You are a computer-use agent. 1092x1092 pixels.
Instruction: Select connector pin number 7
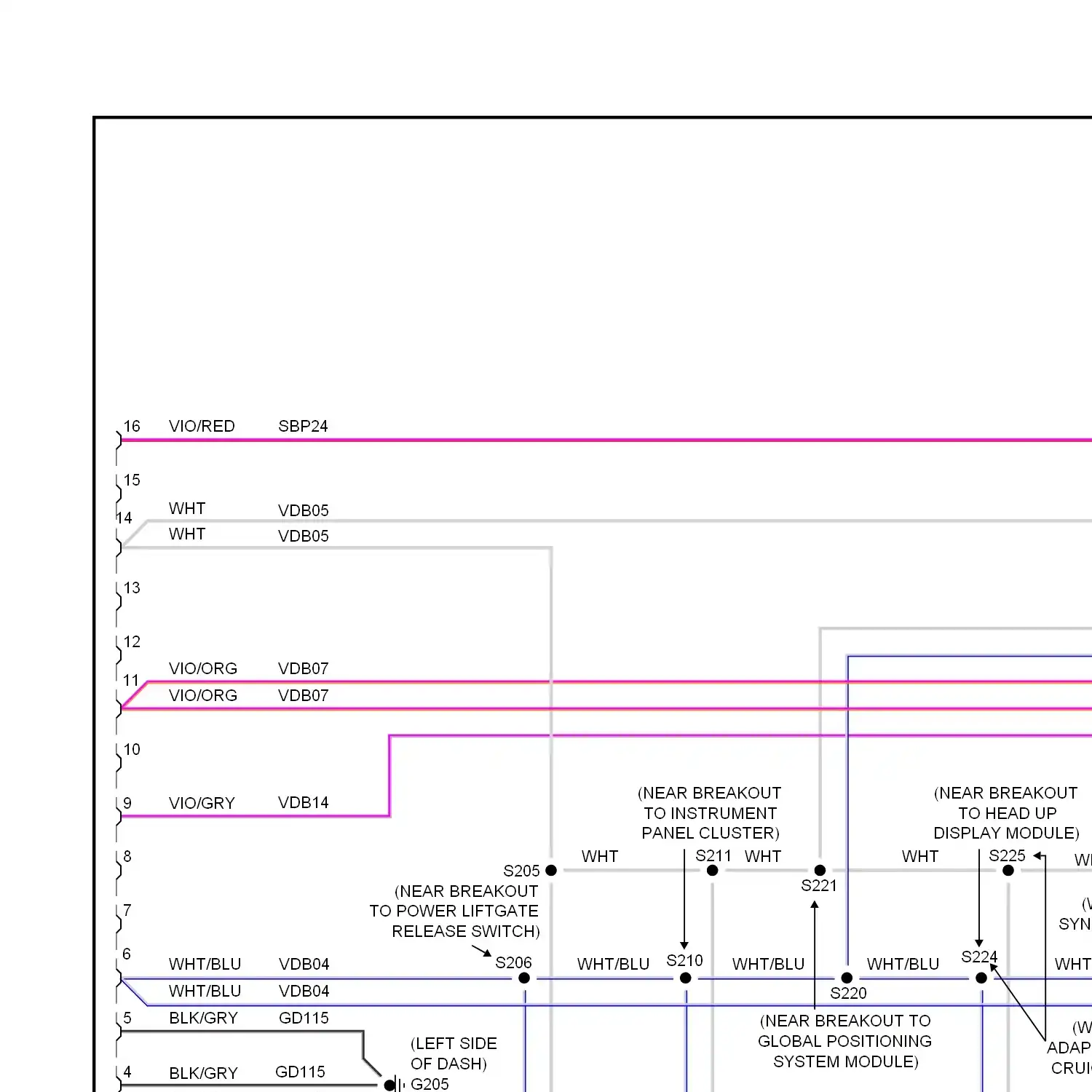click(x=127, y=910)
